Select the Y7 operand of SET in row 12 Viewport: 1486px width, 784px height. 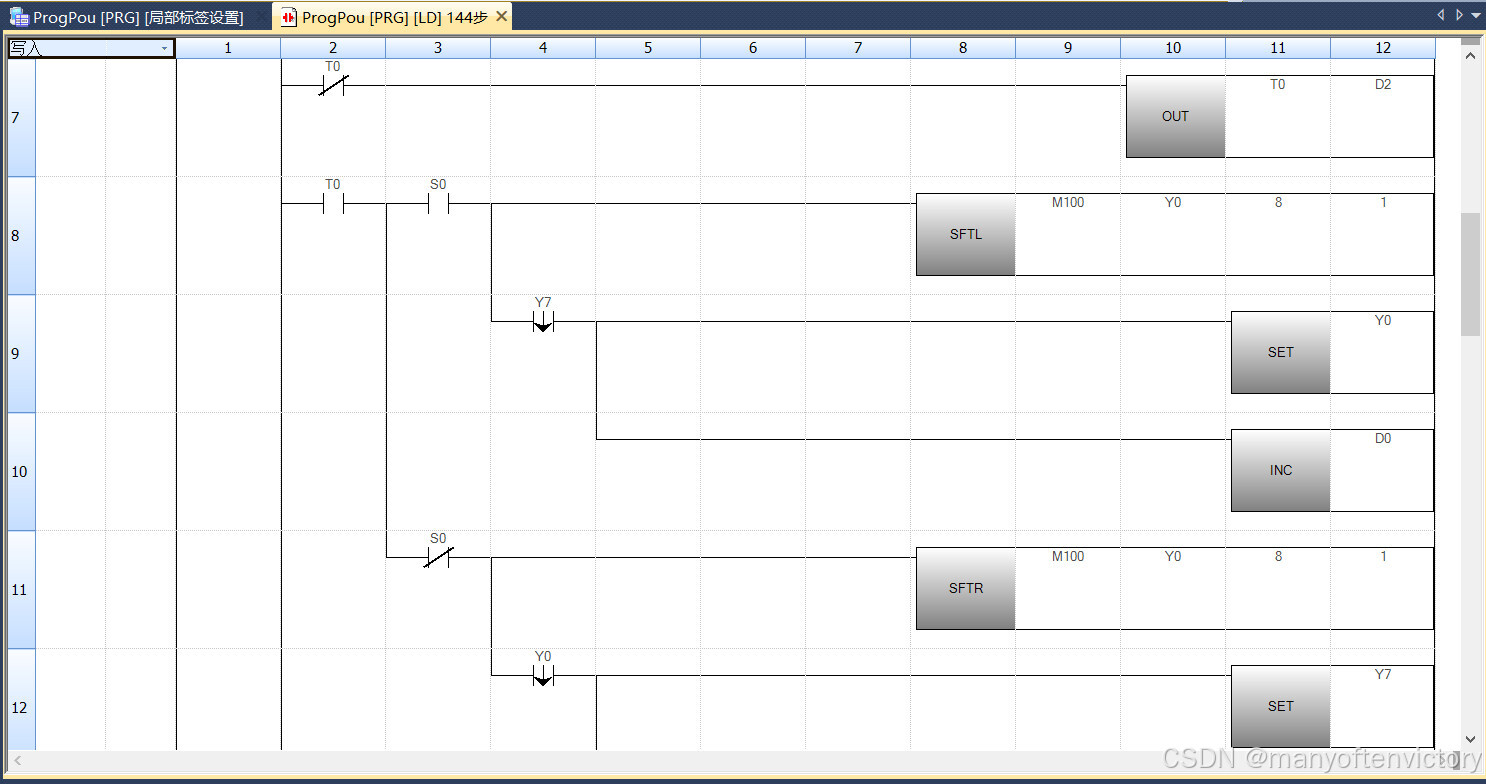point(1383,675)
